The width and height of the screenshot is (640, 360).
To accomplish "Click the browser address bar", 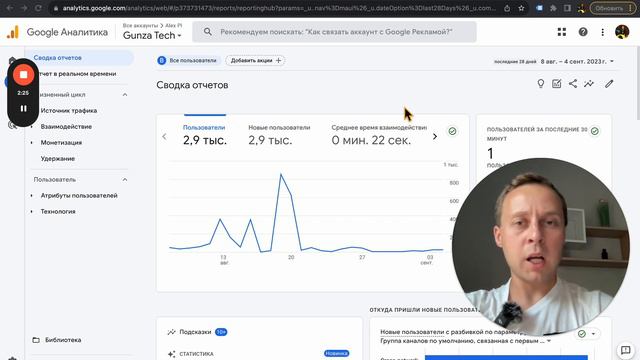I will 279,8.
